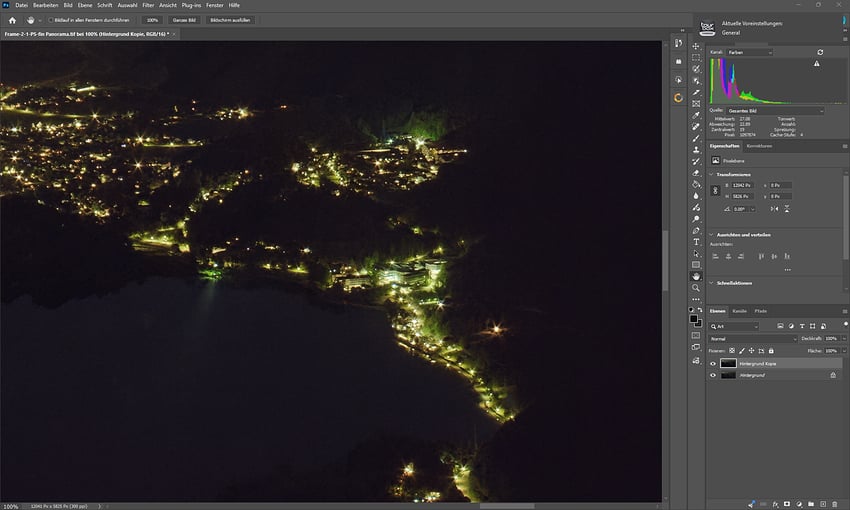Select the Paint Bucket tool

click(696, 184)
